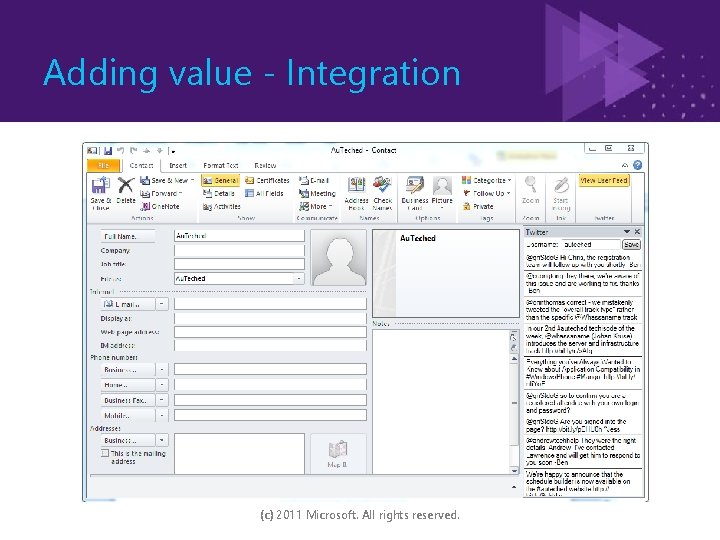The image size is (720, 540).
Task: Switch to the Format Text tab
Action: pyautogui.click(x=221, y=165)
